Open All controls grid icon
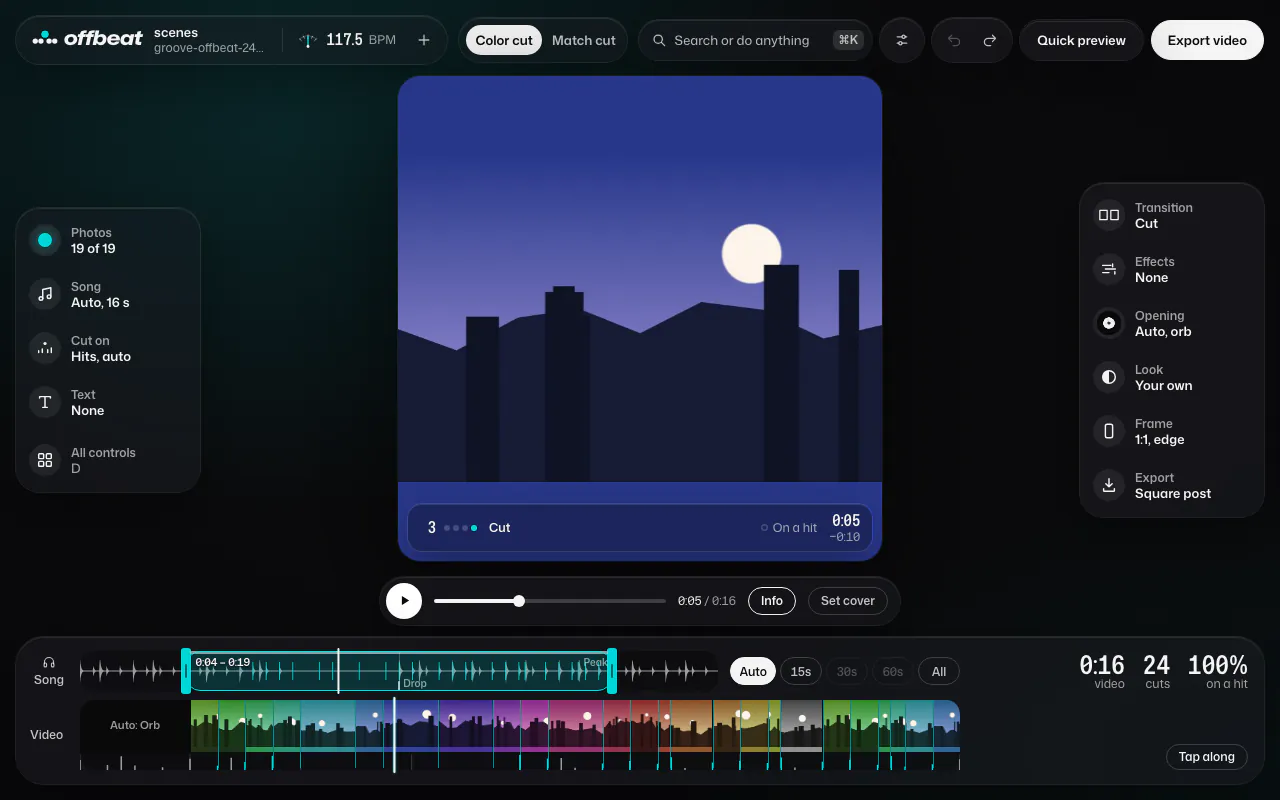This screenshot has height=800, width=1280. click(x=45, y=460)
